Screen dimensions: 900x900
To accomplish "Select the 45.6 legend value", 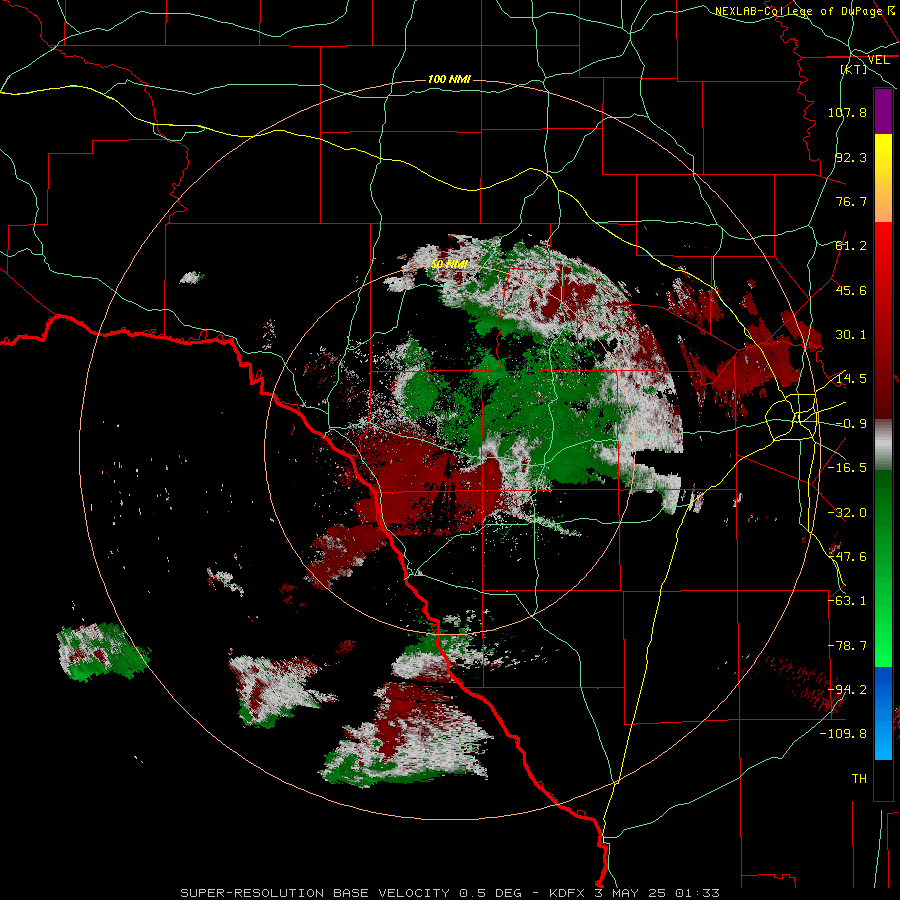I will click(x=851, y=290).
